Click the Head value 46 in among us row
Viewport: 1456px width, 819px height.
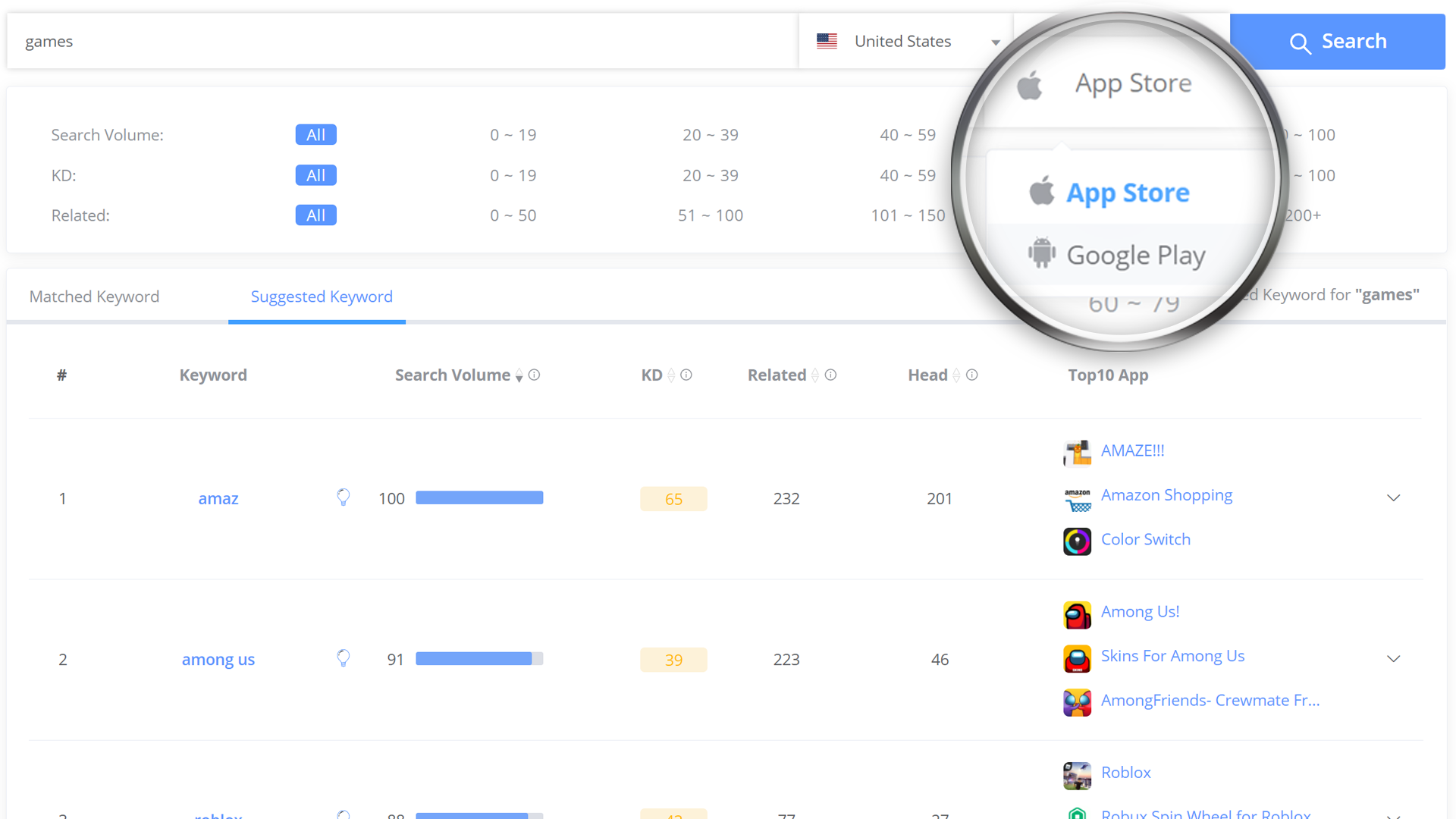[x=940, y=660]
